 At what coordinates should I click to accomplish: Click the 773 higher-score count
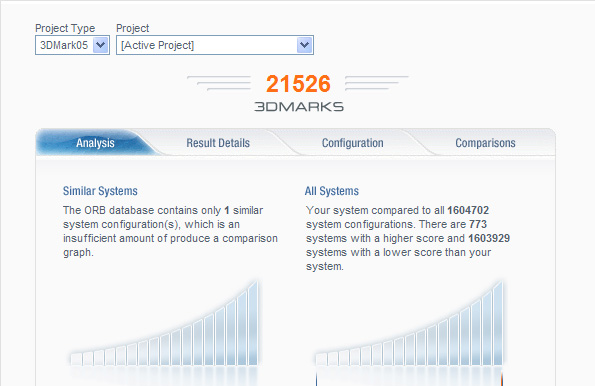pos(478,224)
